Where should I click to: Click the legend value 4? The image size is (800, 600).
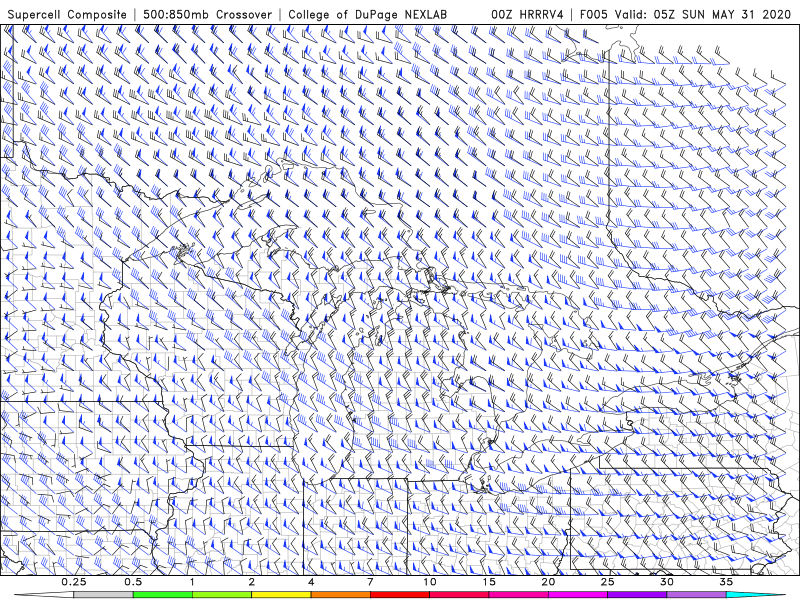click(311, 582)
